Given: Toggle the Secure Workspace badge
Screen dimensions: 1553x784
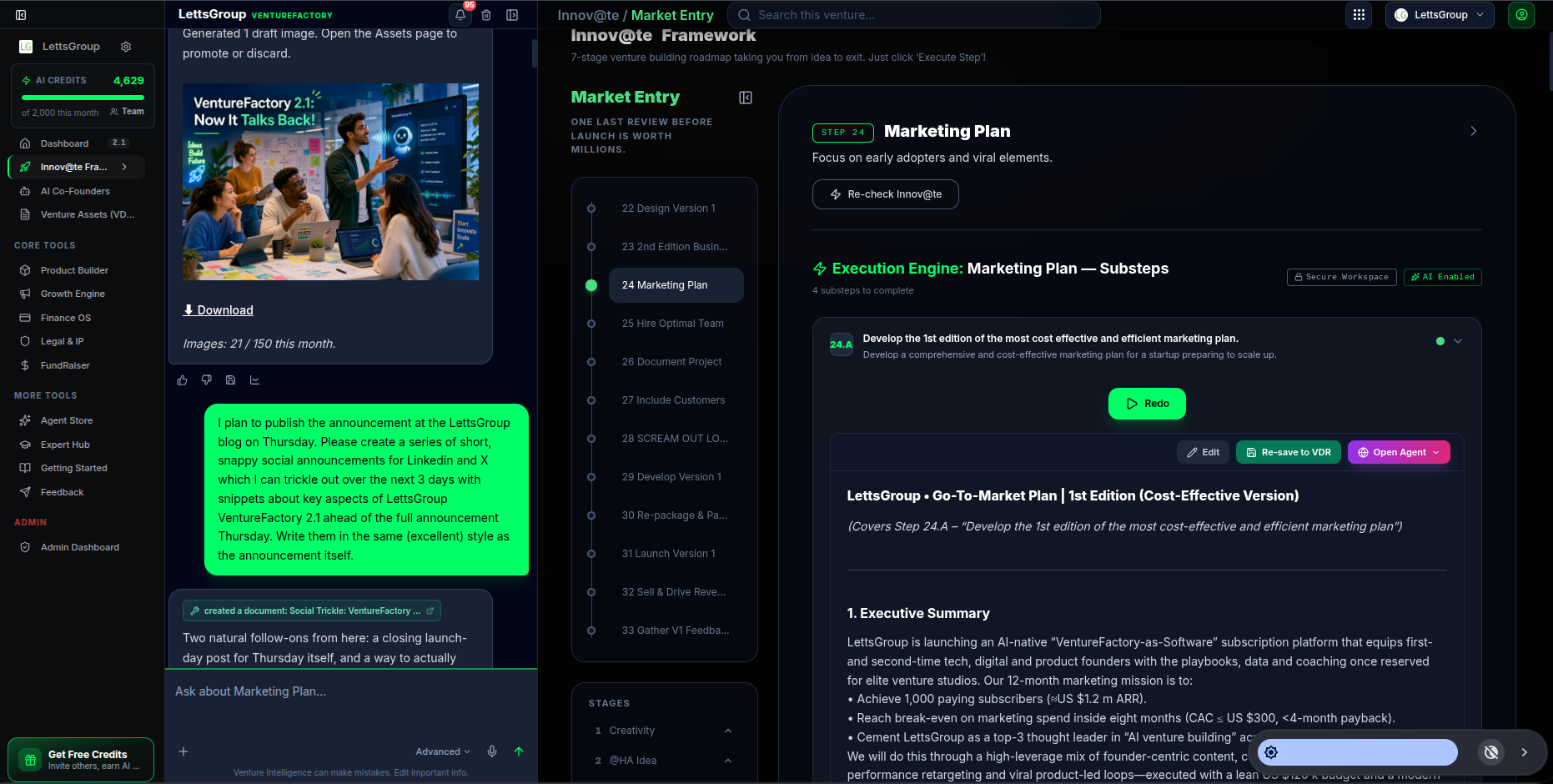Looking at the screenshot, I should click(1342, 277).
